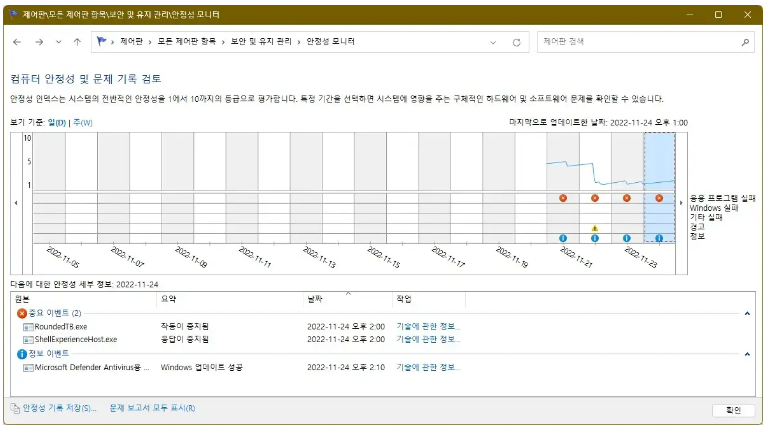Go to 보안 및 유지 관리 breadcrumb
Screen dimensions: 764x427
coord(262,42)
